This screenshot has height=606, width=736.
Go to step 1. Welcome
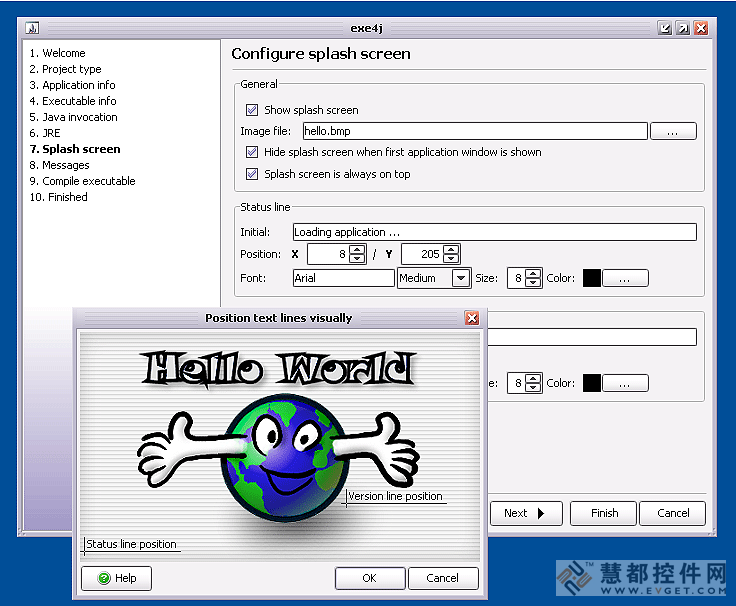(57, 53)
